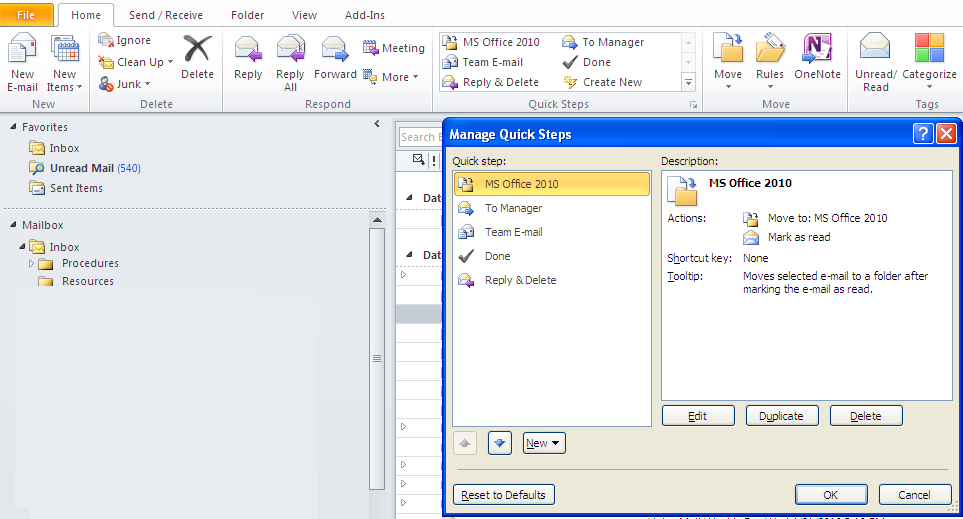
Task: Click the dialog Help question mark icon
Action: 923,133
